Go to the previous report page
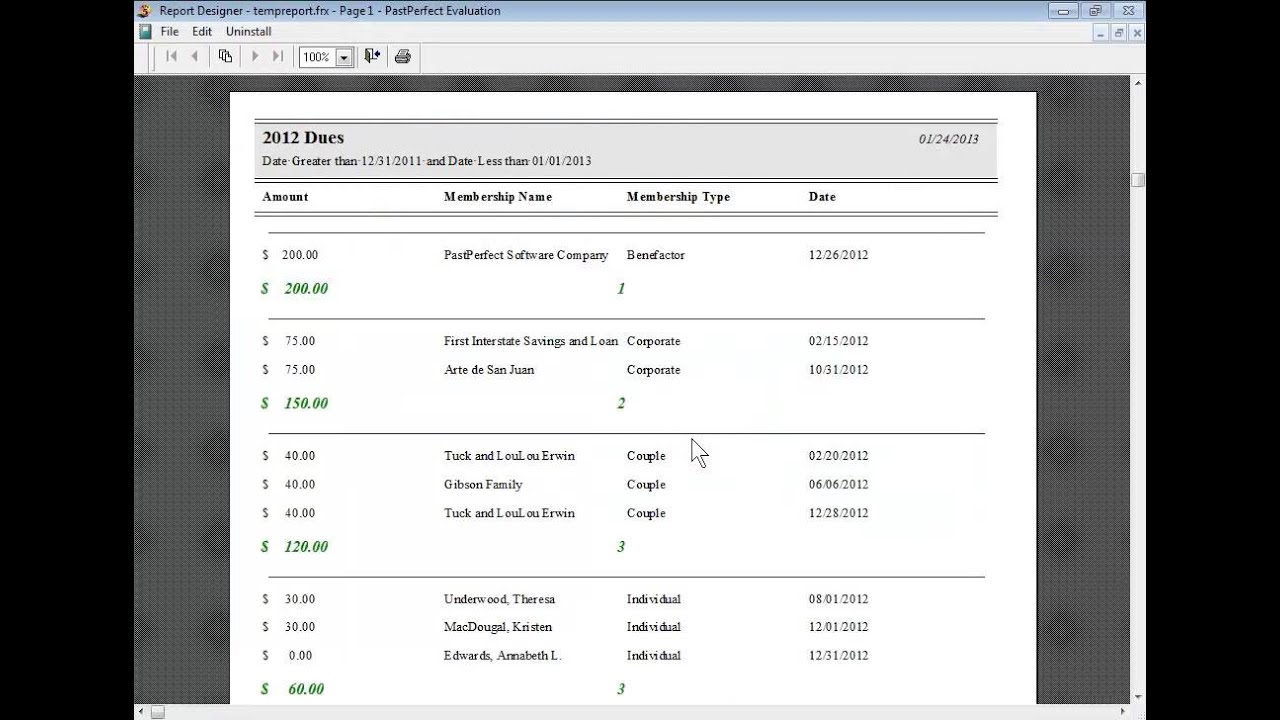 pyautogui.click(x=195, y=57)
